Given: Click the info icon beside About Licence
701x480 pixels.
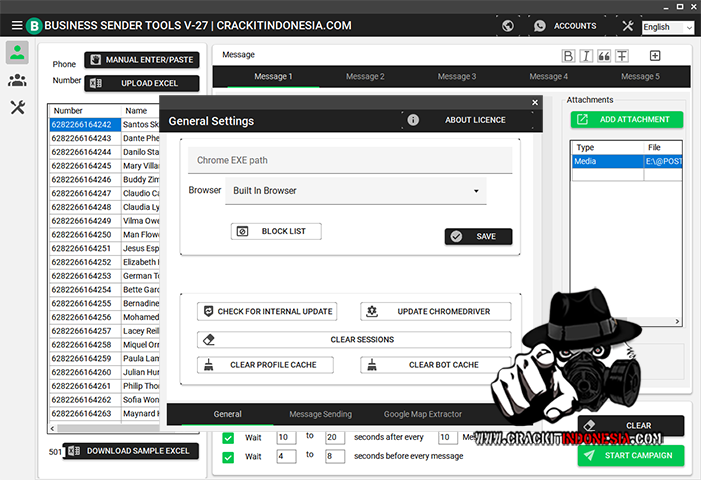Looking at the screenshot, I should [413, 120].
